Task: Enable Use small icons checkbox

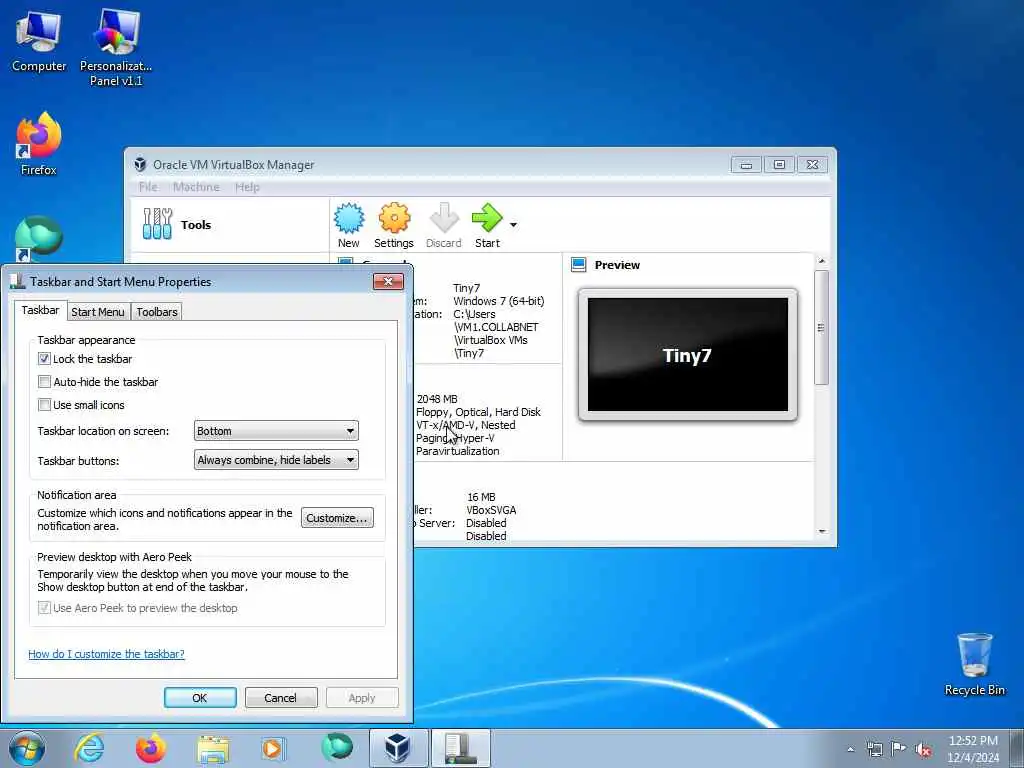Action: pos(44,405)
